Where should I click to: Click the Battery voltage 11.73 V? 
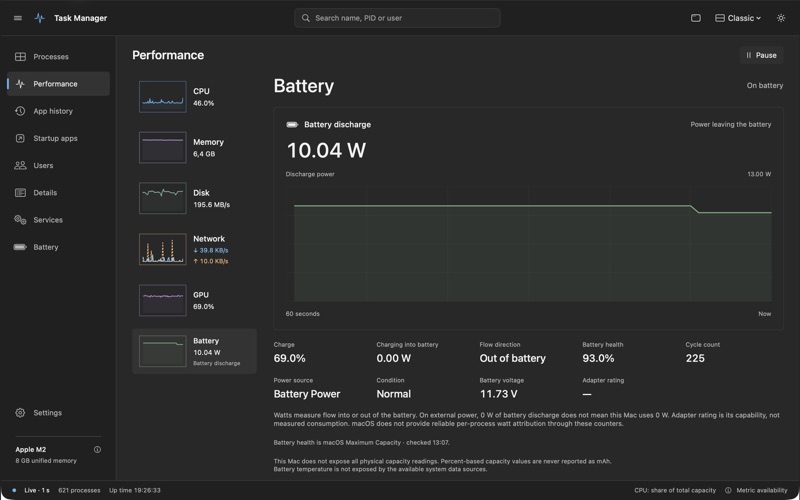coord(498,394)
